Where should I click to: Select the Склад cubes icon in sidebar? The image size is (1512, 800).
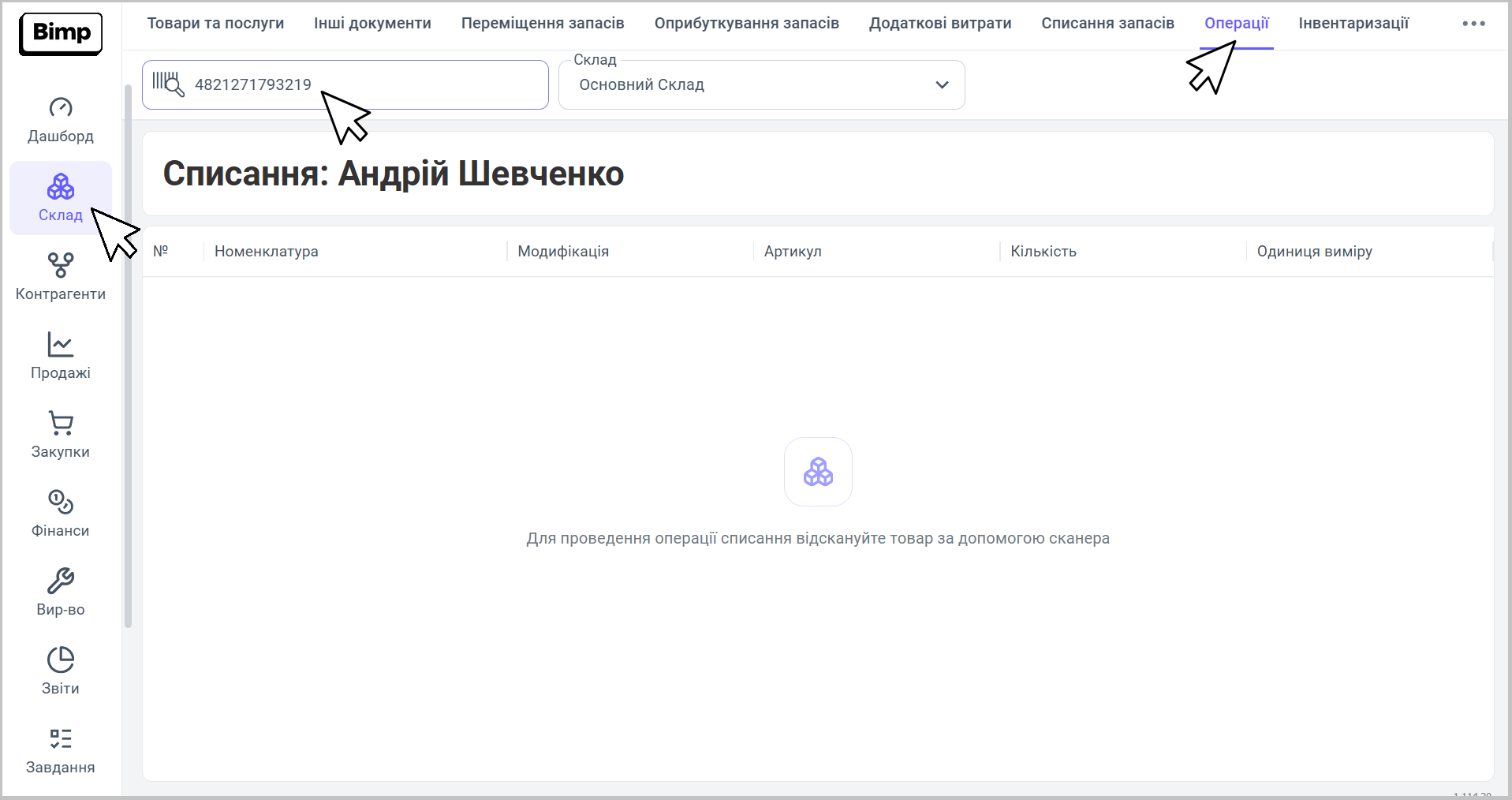tap(61, 188)
